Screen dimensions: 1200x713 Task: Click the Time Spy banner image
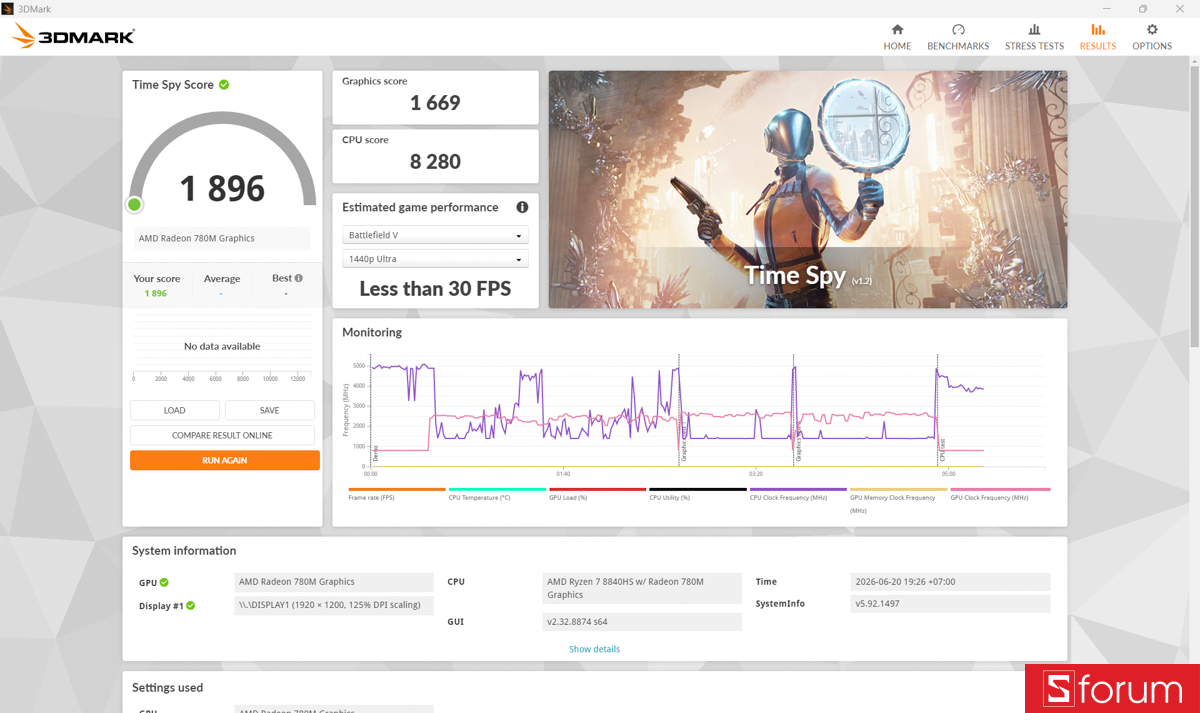pos(808,189)
